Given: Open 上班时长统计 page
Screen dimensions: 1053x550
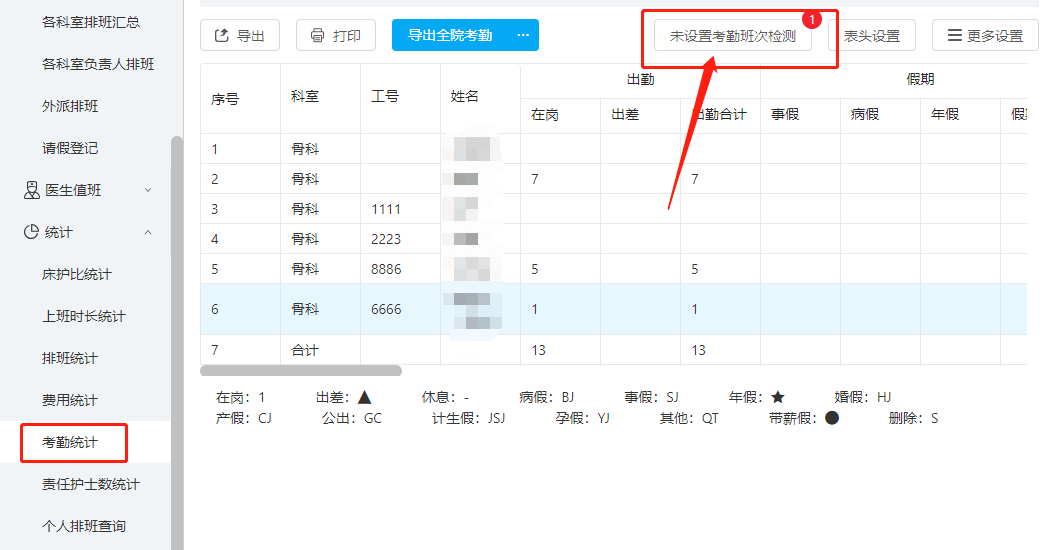Looking at the screenshot, I should tap(84, 316).
